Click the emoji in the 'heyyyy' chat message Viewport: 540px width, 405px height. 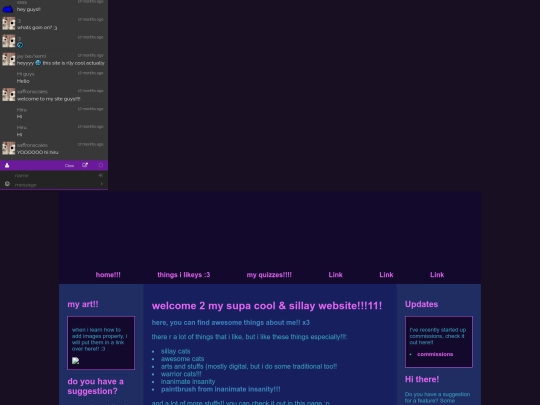[38, 63]
